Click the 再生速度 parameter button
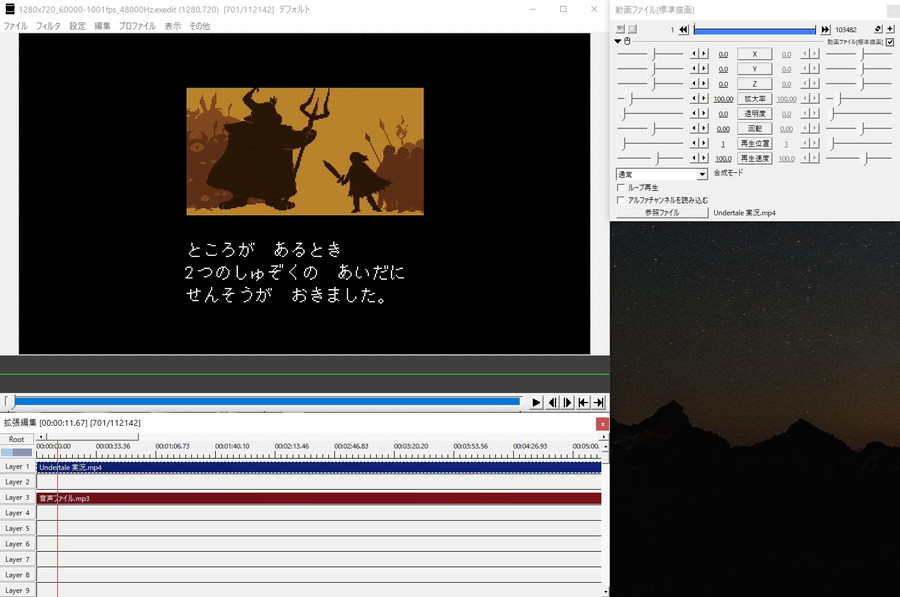900x597 pixels. click(755, 158)
